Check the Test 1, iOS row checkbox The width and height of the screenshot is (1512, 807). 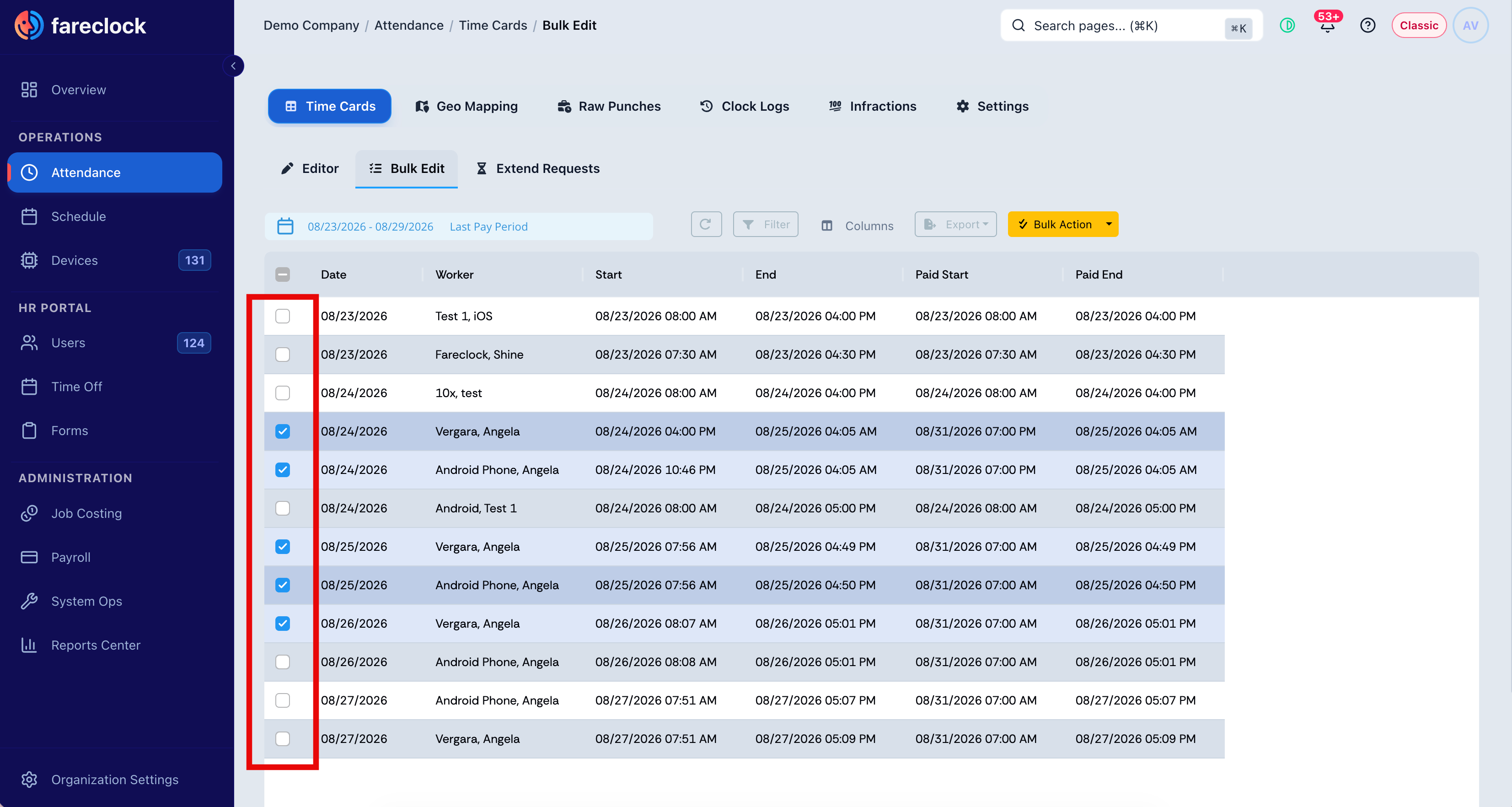(282, 316)
